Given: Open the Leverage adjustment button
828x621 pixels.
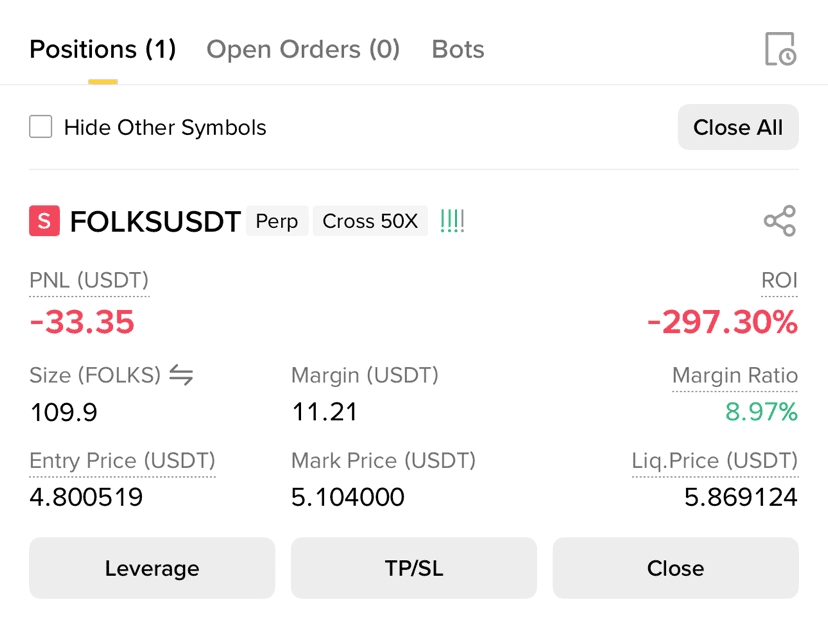Looking at the screenshot, I should click(152, 568).
